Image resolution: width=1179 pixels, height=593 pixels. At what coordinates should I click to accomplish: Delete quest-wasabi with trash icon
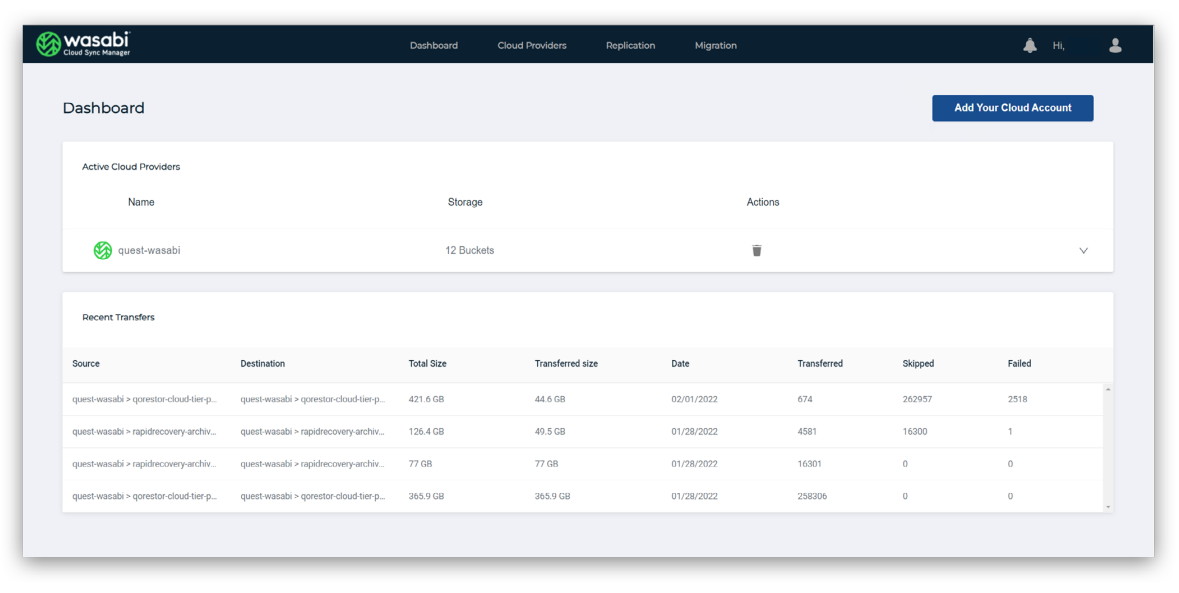(x=756, y=250)
